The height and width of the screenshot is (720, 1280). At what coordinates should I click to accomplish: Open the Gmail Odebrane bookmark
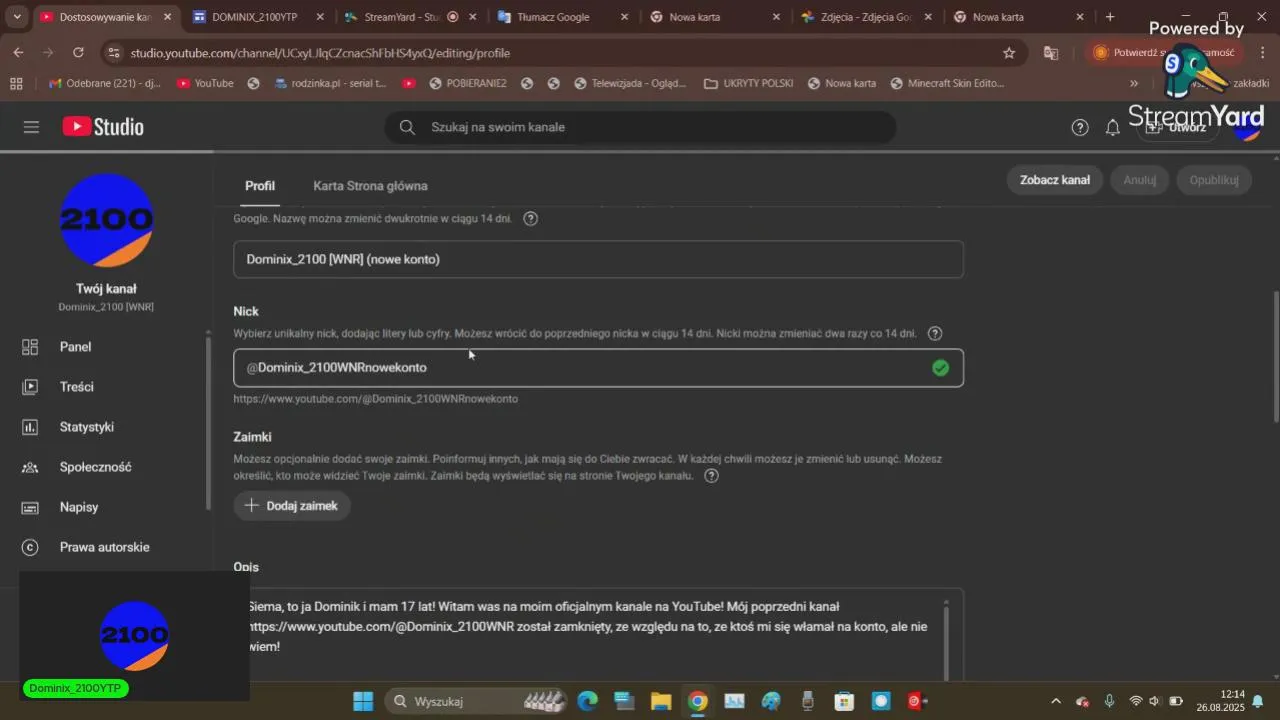tap(104, 83)
